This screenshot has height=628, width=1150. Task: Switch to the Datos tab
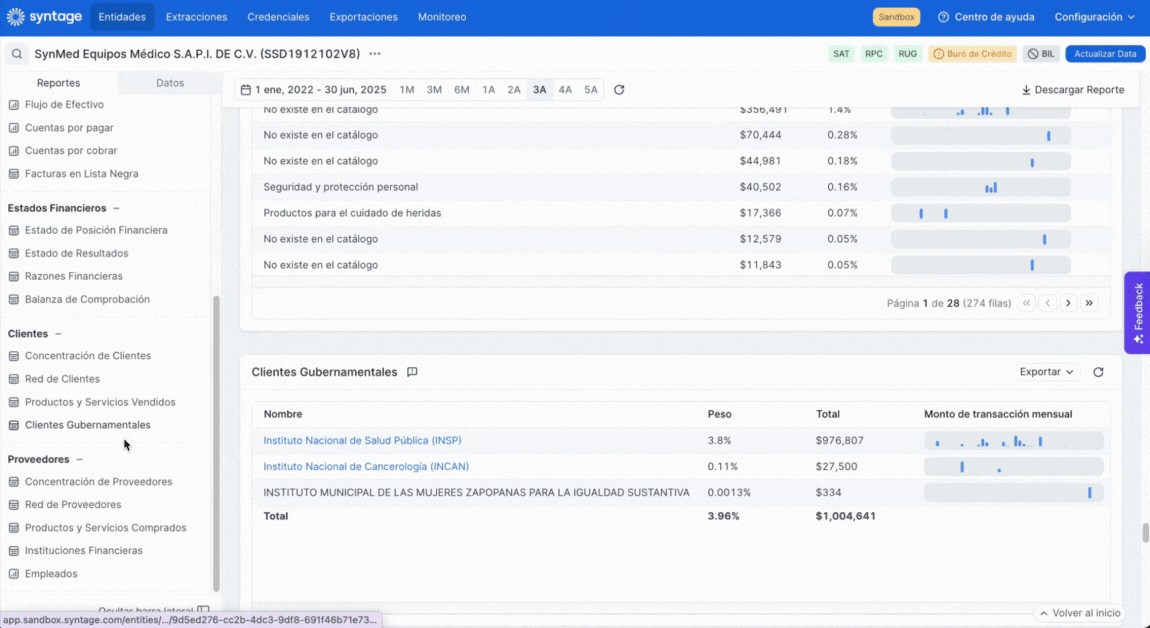click(169, 83)
